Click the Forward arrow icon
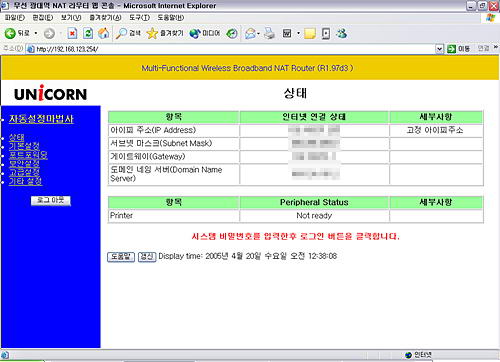The height and width of the screenshot is (362, 500). 49,33
